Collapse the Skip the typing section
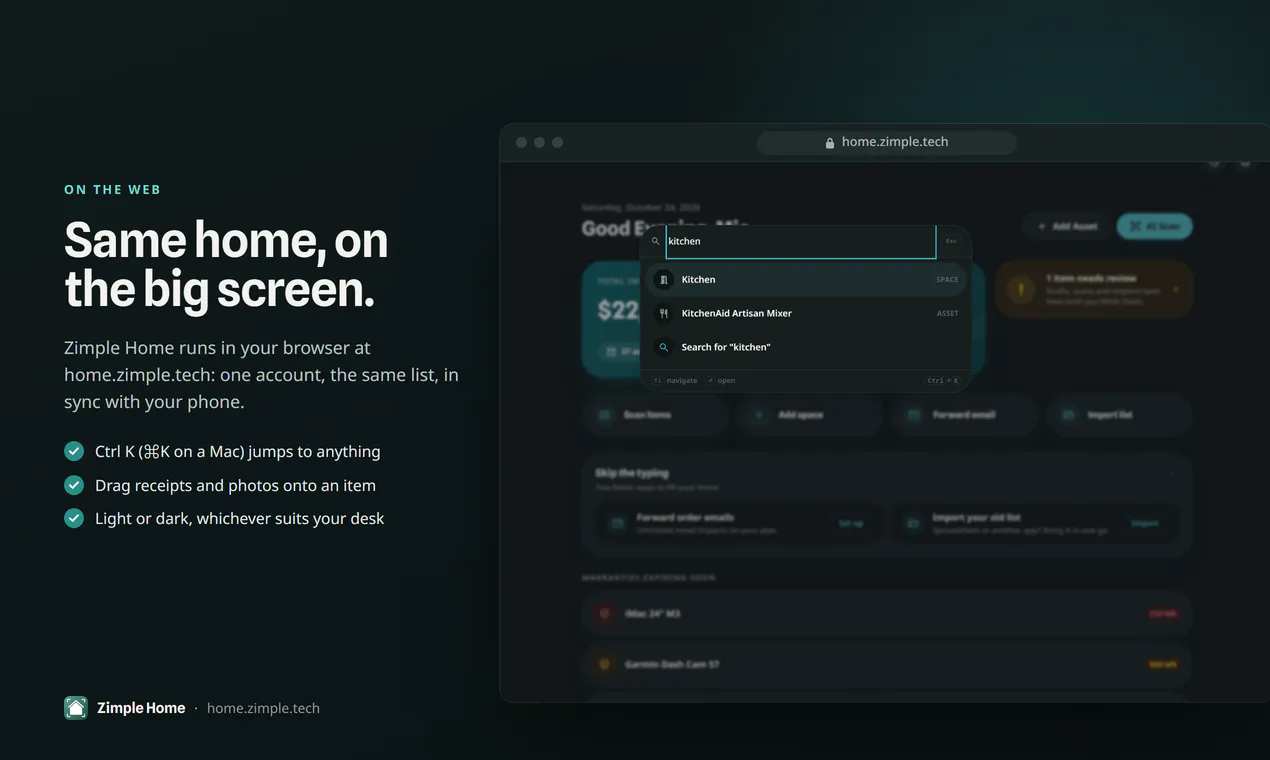1270x760 pixels. 1172,473
